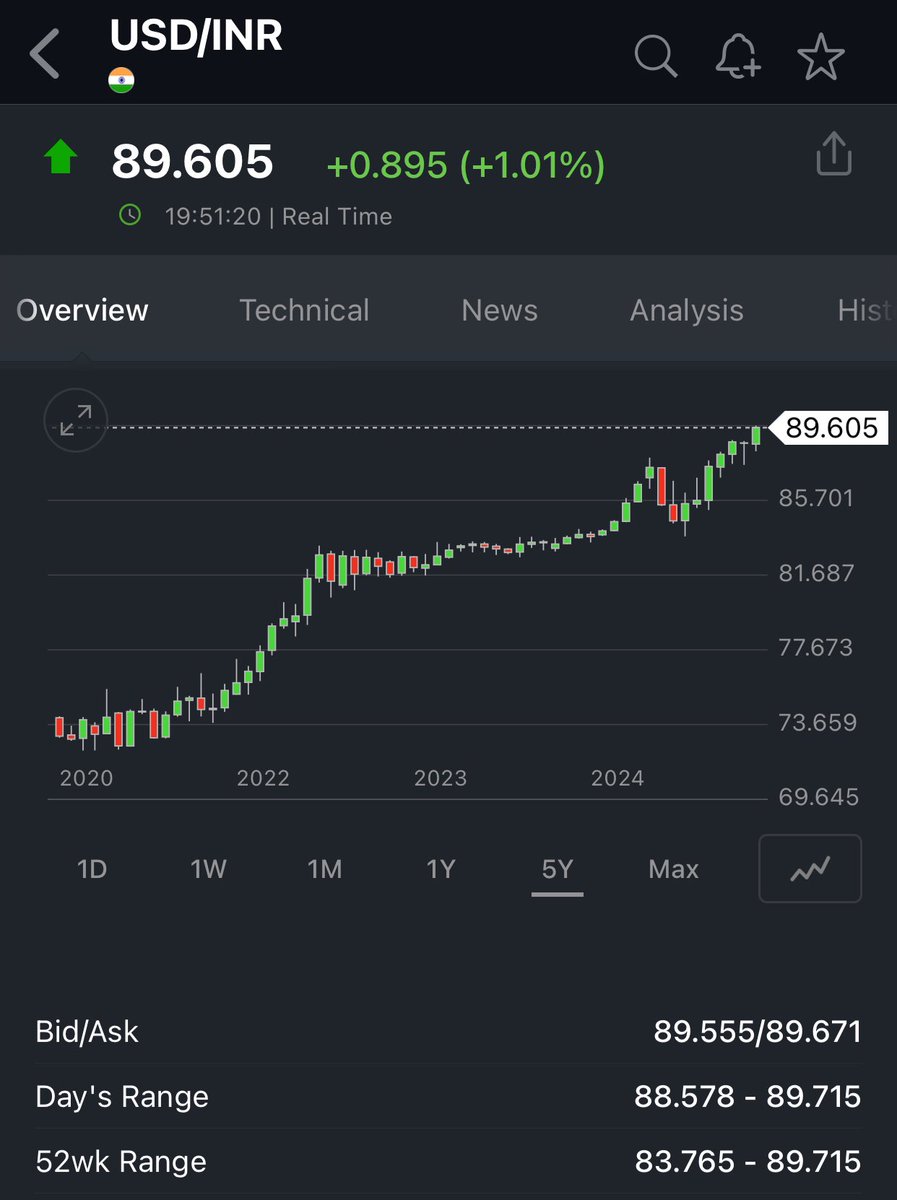Star USD/INR to add to favorites
This screenshot has width=897, height=1200.
click(819, 57)
